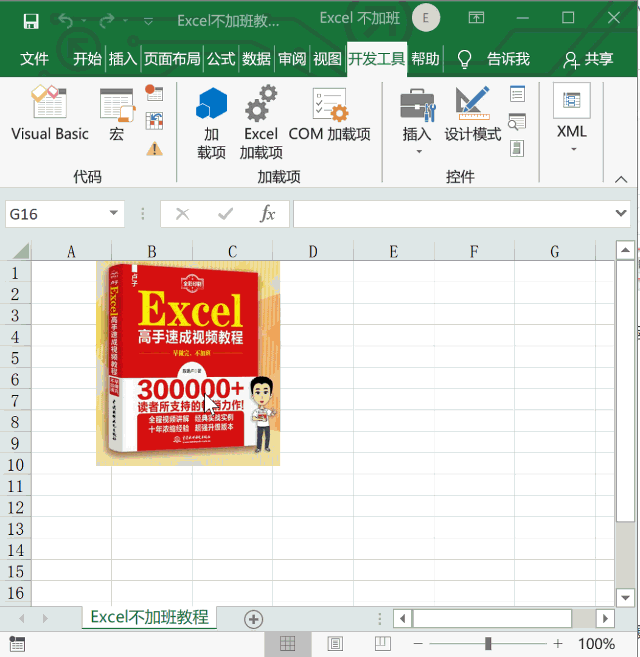This screenshot has height=657, width=640.
Task: Select the Excel不加班教程 sheet tab
Action: (150, 617)
